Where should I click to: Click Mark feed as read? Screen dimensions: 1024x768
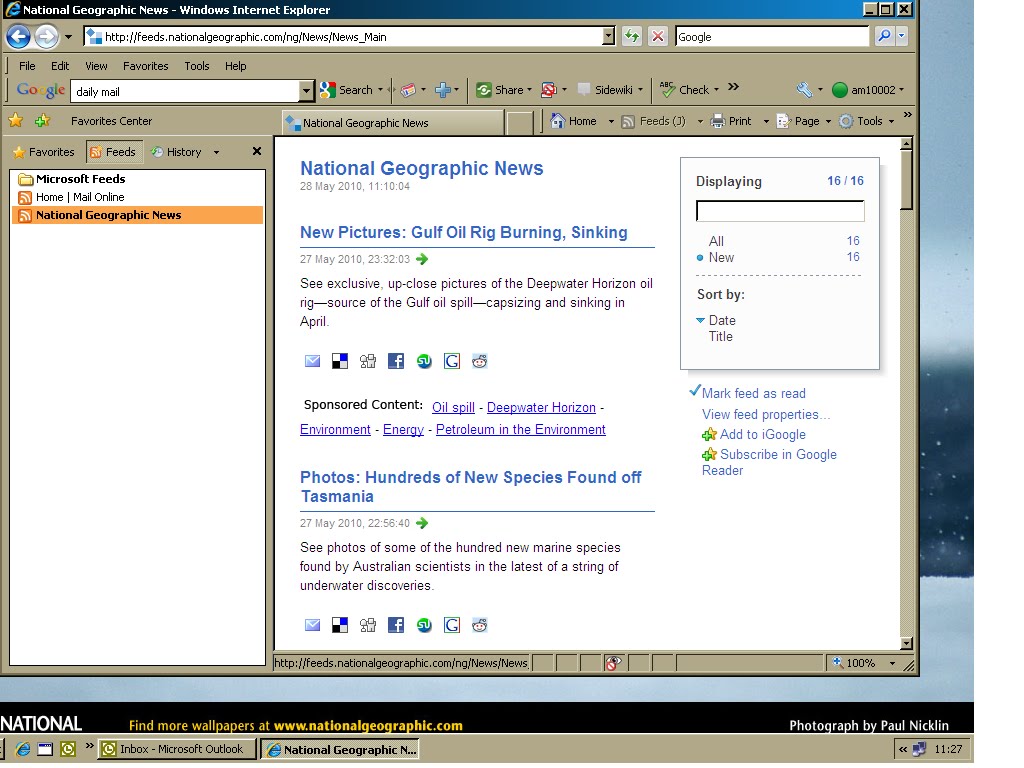point(754,393)
